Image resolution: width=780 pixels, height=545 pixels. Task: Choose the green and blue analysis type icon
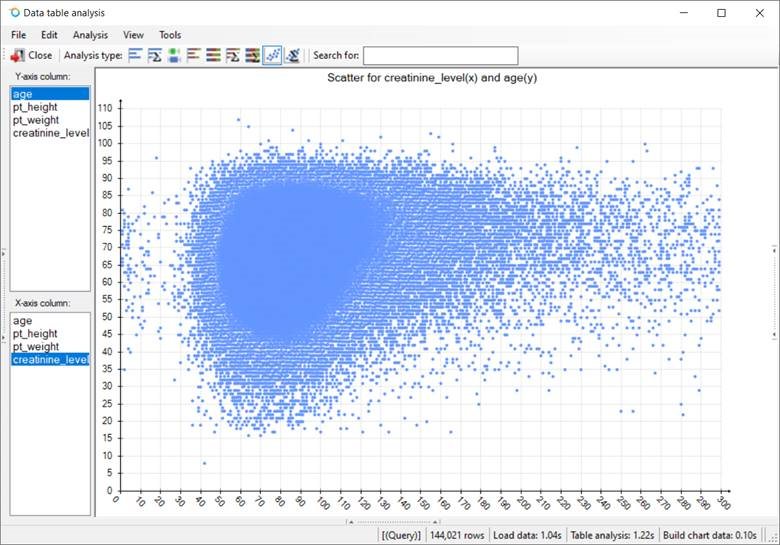[x=174, y=56]
